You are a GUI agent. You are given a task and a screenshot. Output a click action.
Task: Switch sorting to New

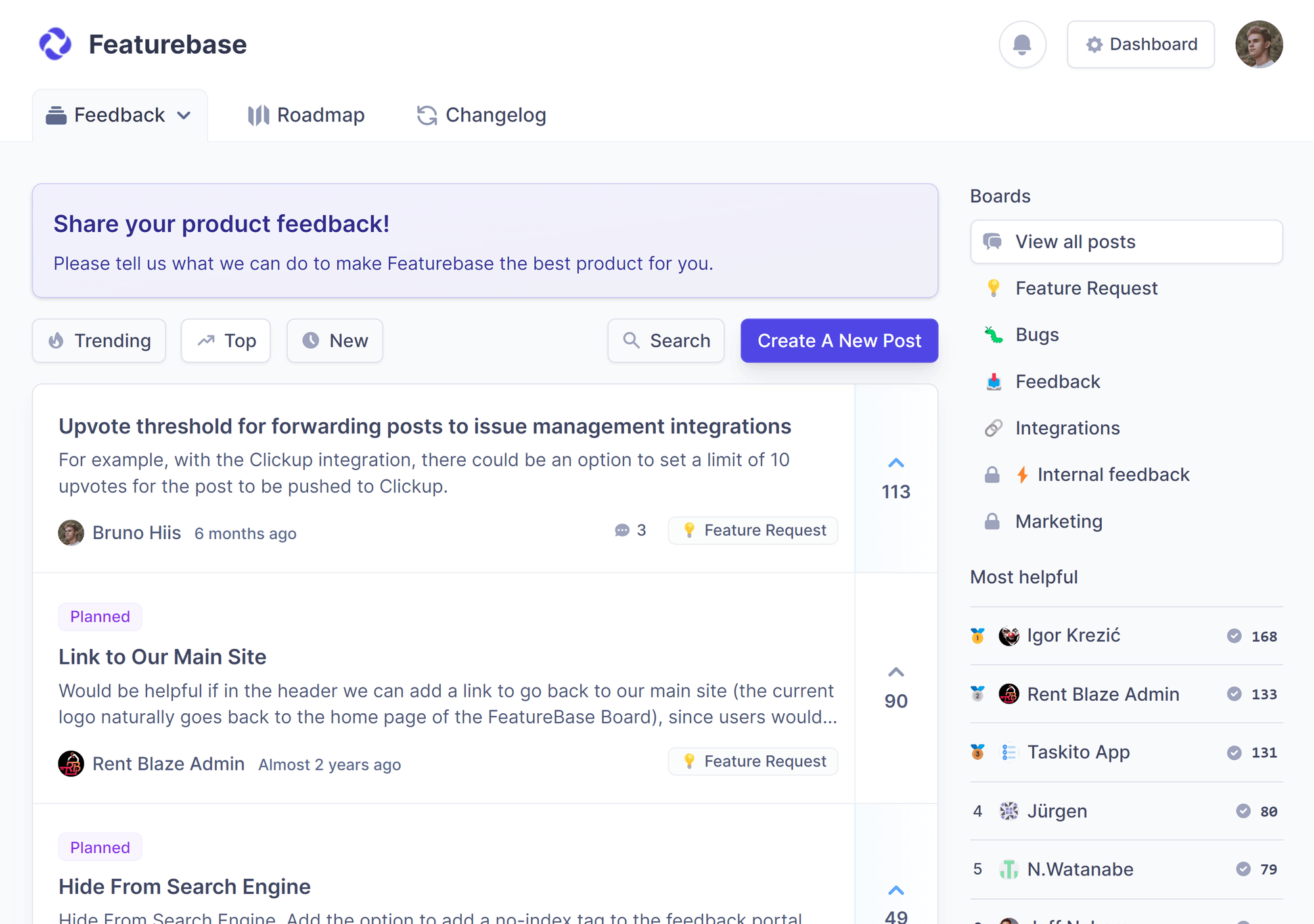point(334,340)
